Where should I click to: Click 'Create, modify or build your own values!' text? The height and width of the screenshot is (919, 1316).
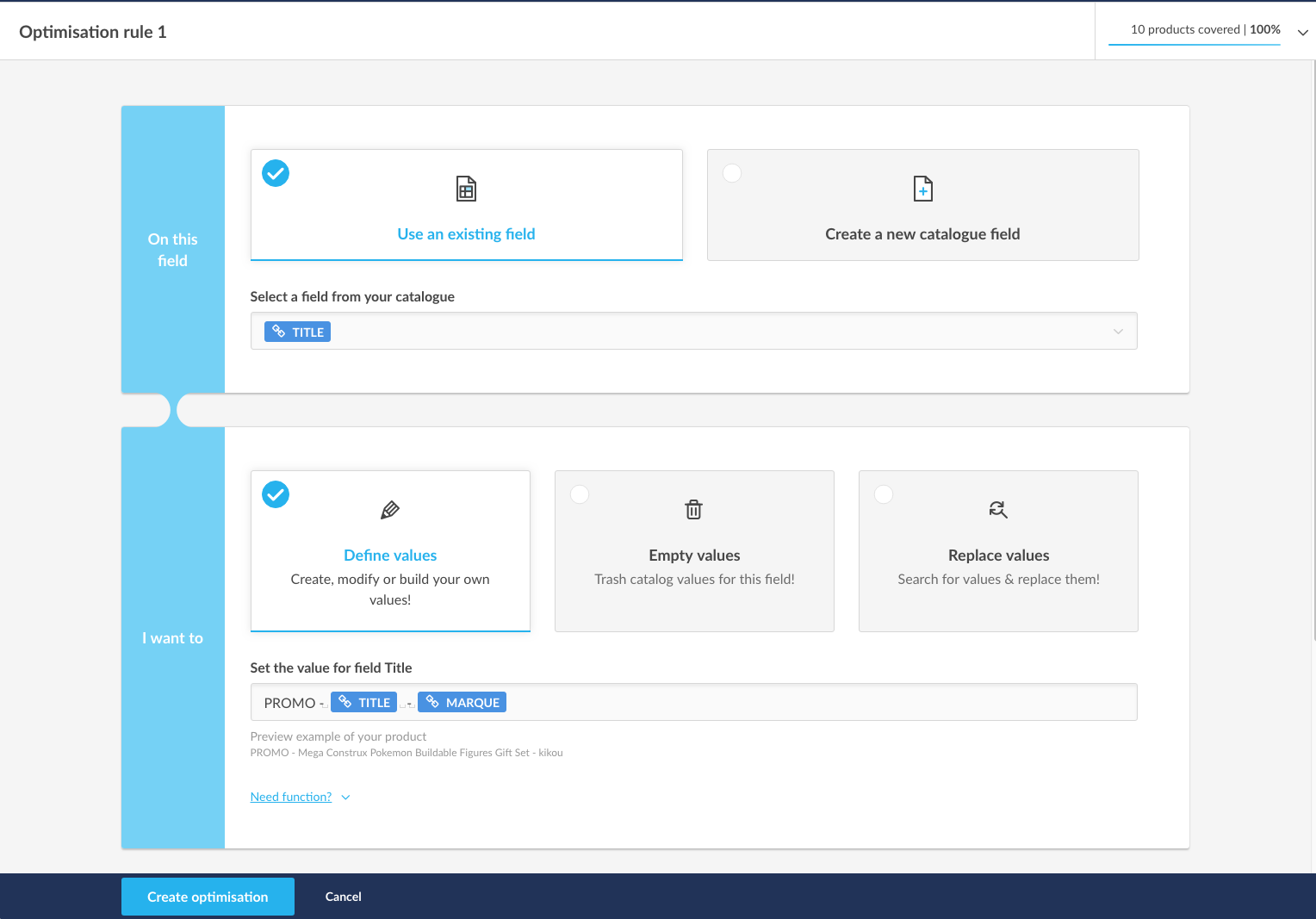coord(390,589)
